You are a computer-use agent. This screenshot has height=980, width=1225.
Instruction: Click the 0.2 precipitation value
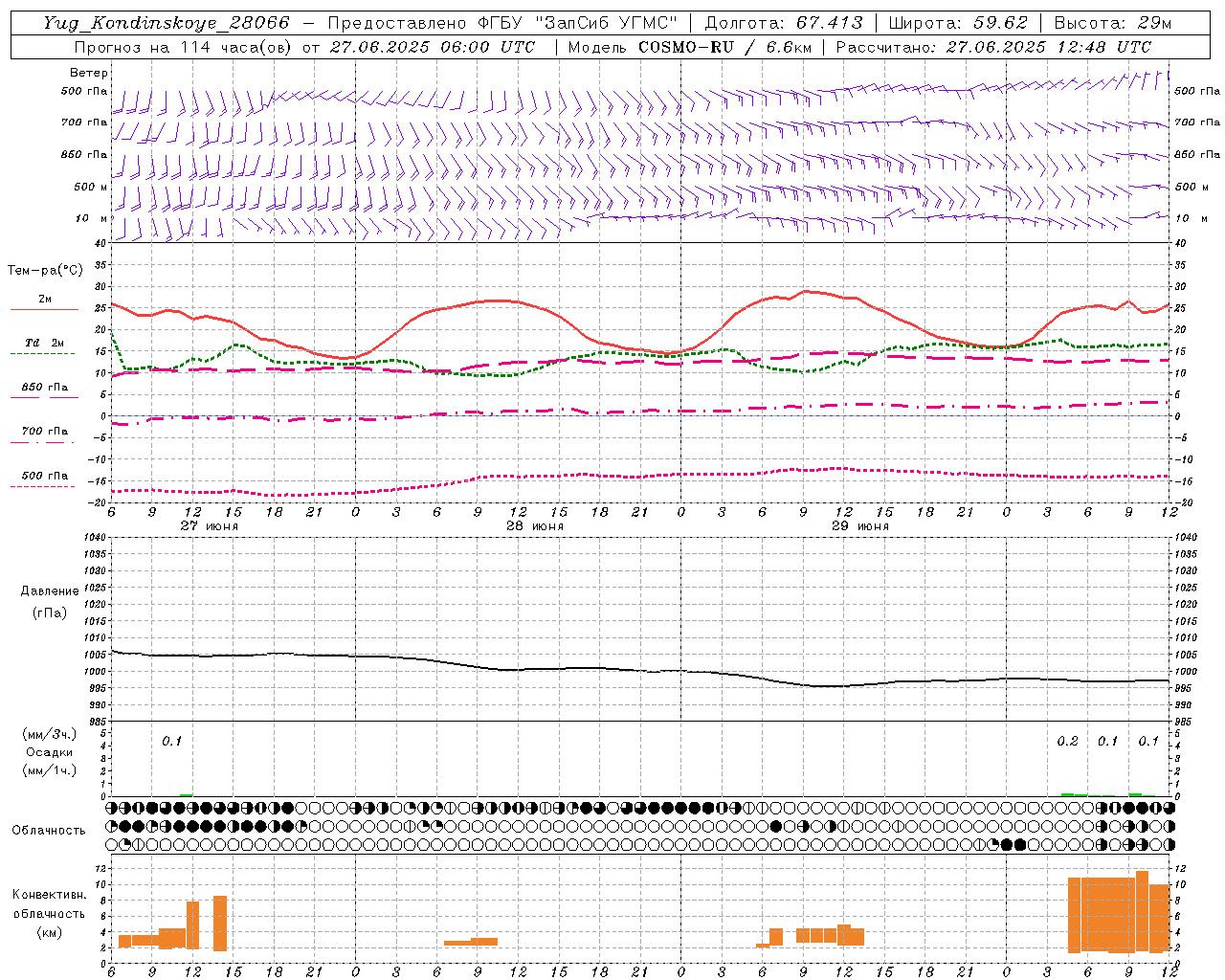pos(1067,742)
